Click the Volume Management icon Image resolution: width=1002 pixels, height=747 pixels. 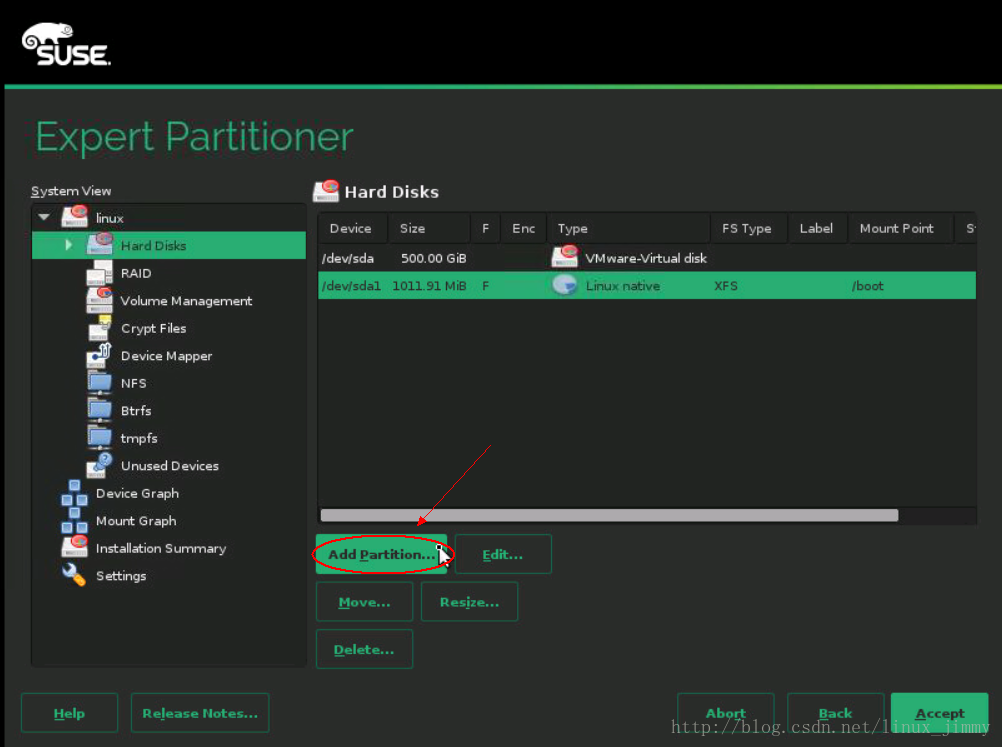pyautogui.click(x=100, y=300)
